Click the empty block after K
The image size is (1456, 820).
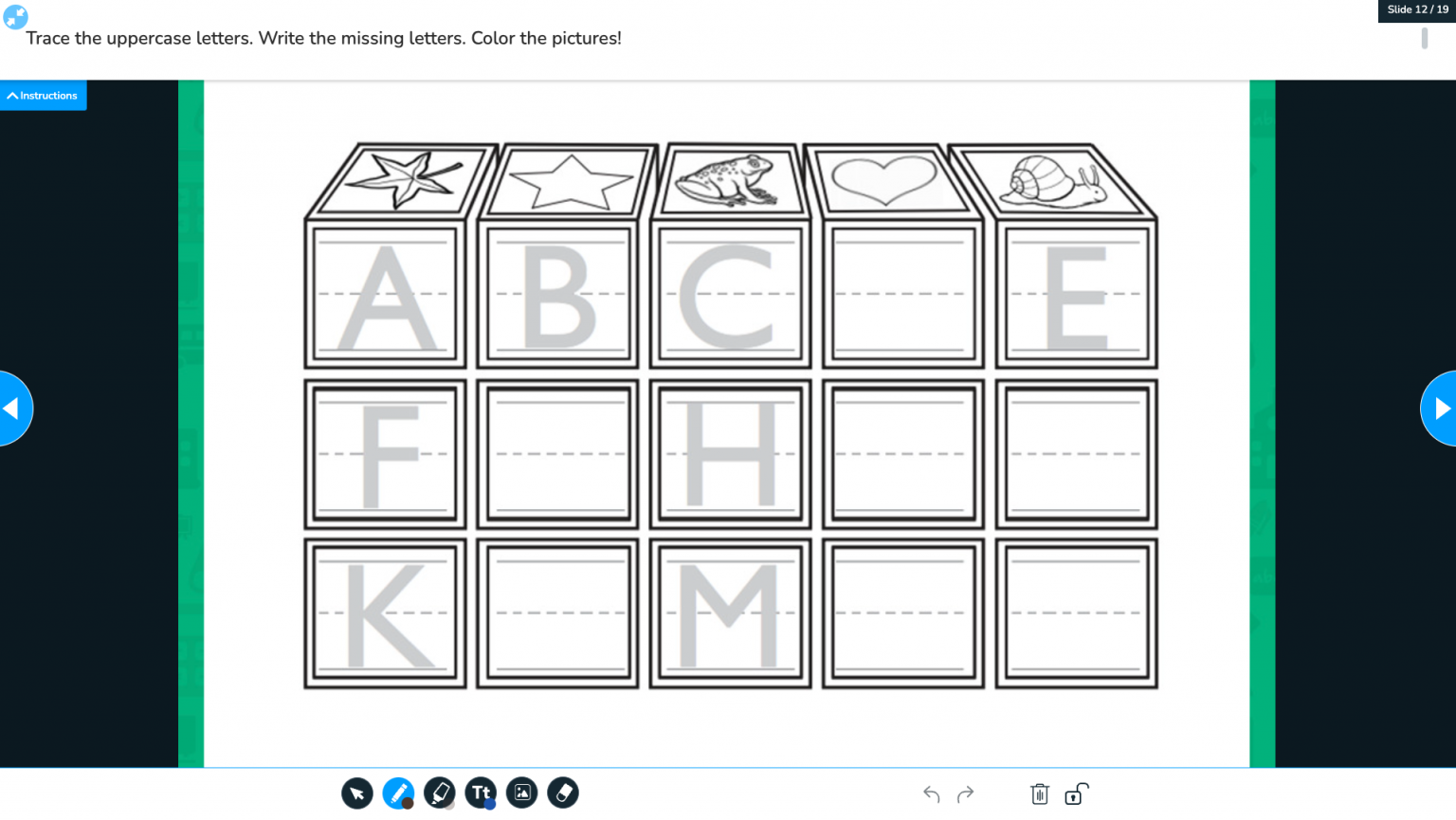tap(557, 613)
